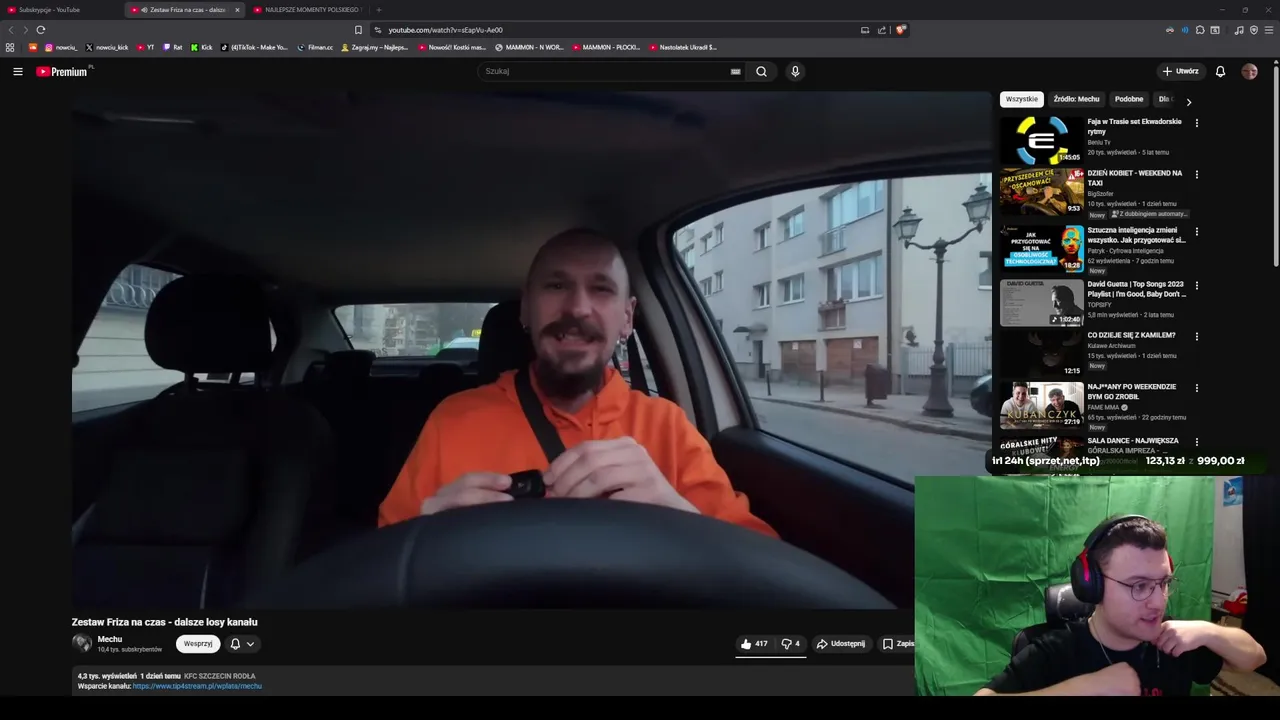Select the Podobne filter chip

[x=1129, y=99]
